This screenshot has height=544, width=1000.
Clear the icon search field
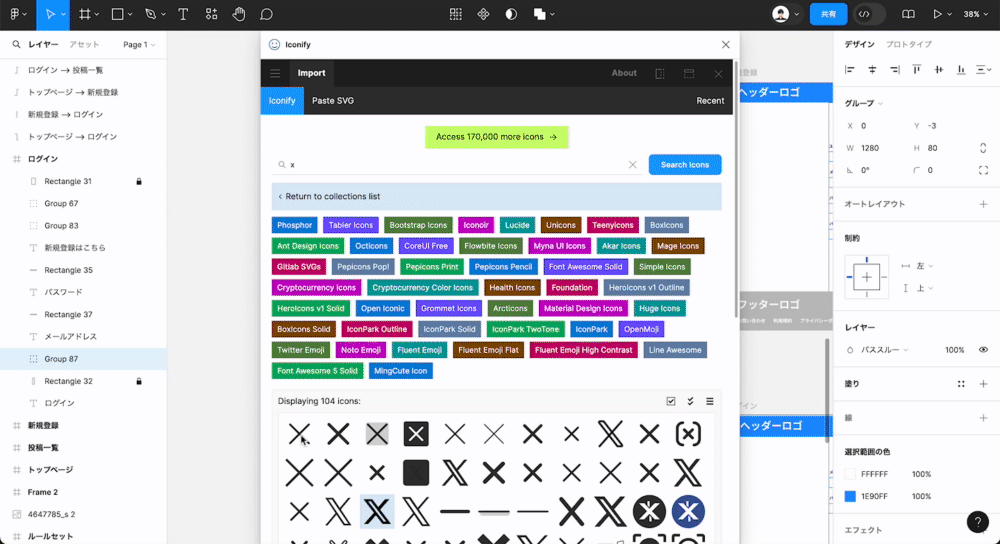(x=633, y=165)
